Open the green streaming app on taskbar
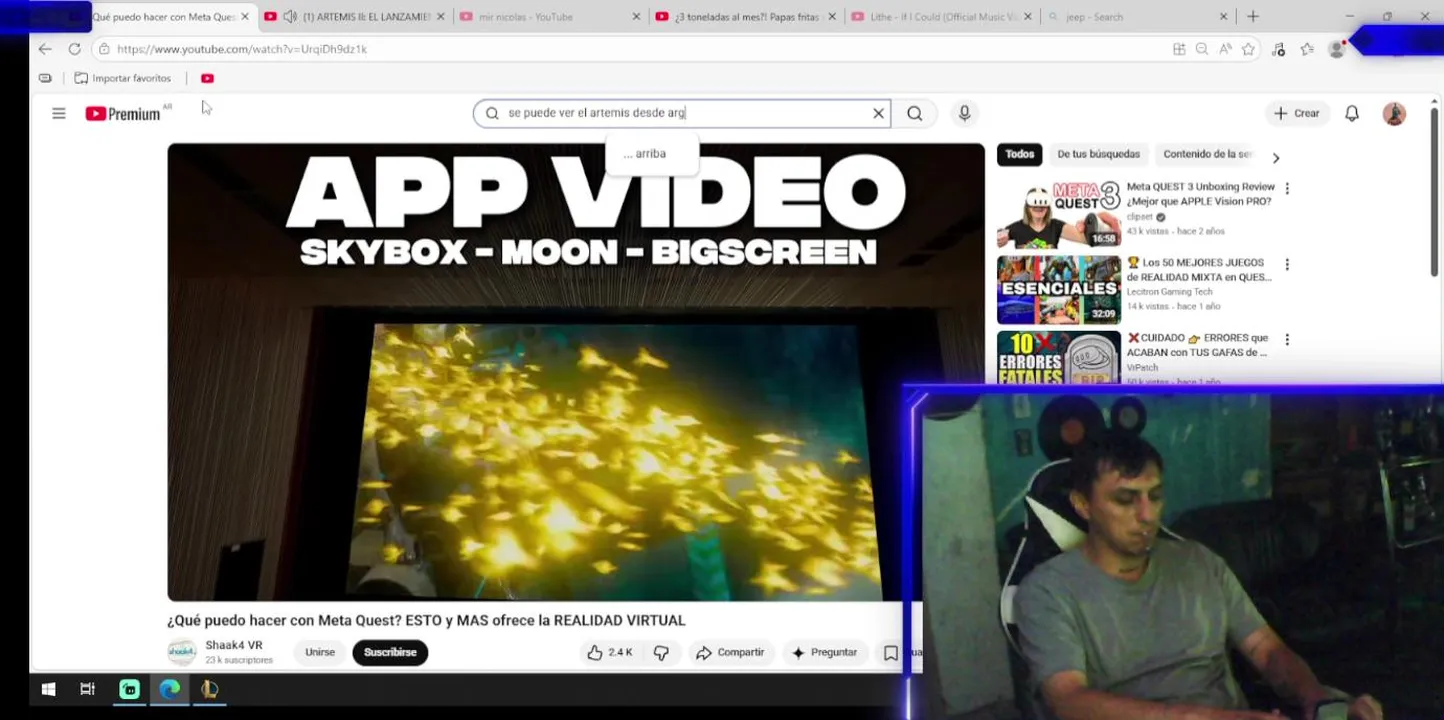The width and height of the screenshot is (1444, 720). pyautogui.click(x=129, y=689)
